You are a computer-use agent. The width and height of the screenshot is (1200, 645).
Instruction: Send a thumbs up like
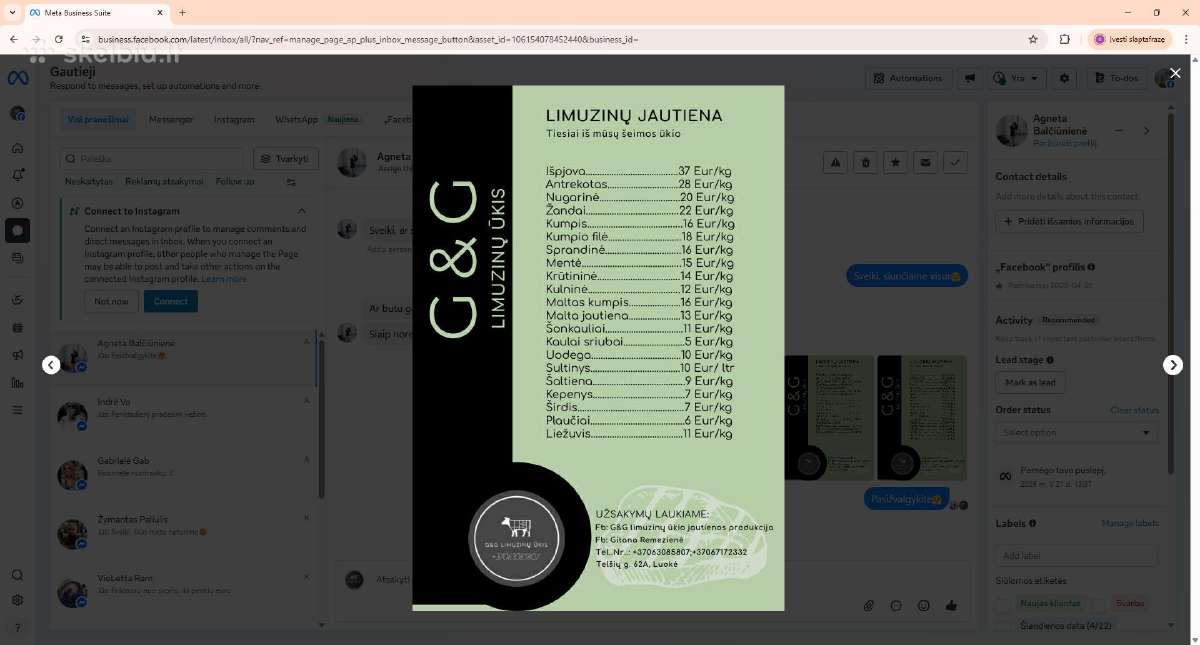(x=951, y=605)
